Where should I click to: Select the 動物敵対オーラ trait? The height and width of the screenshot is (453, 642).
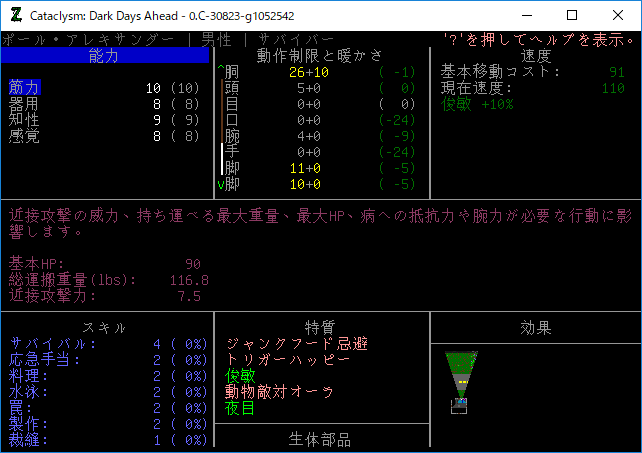tap(280, 392)
